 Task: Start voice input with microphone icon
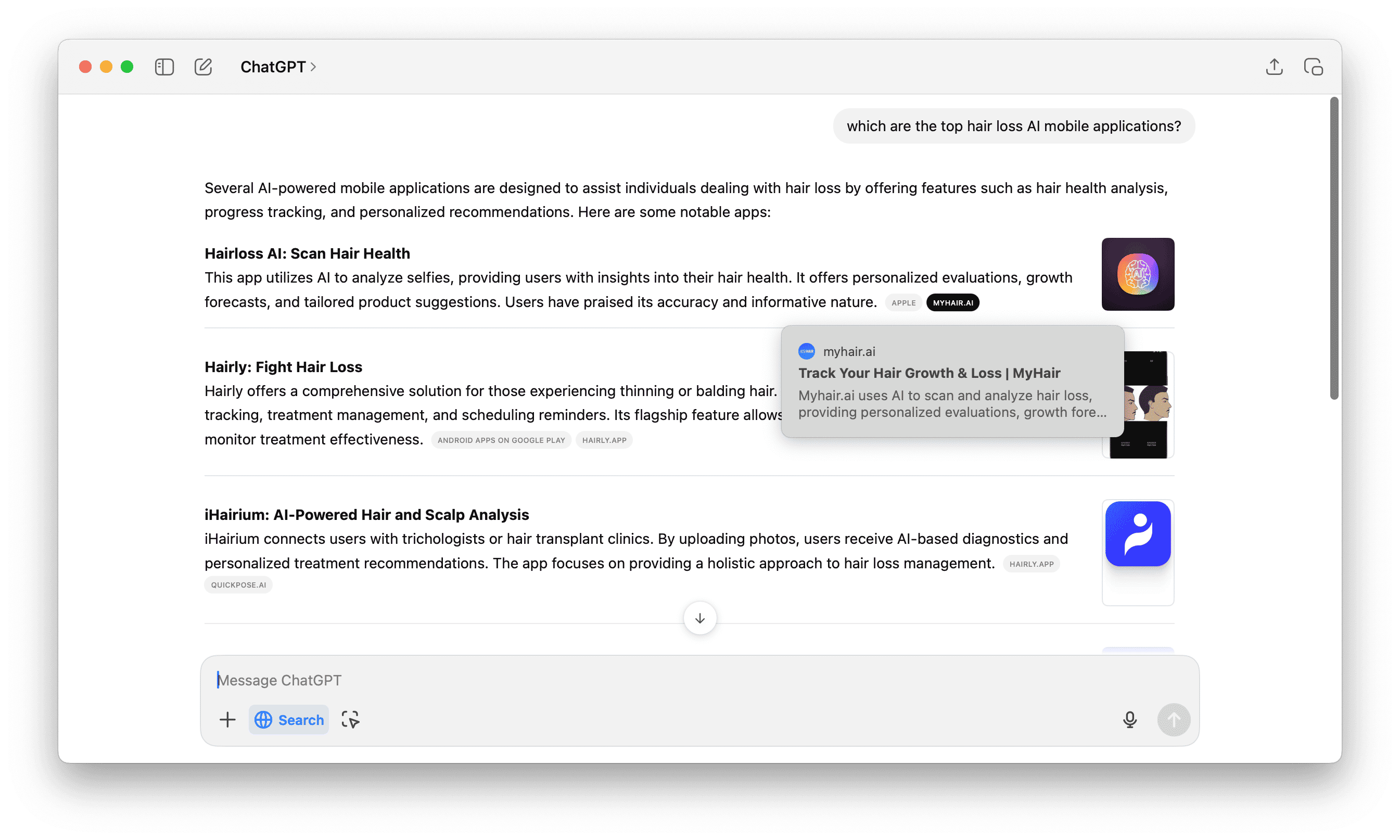pos(1129,719)
